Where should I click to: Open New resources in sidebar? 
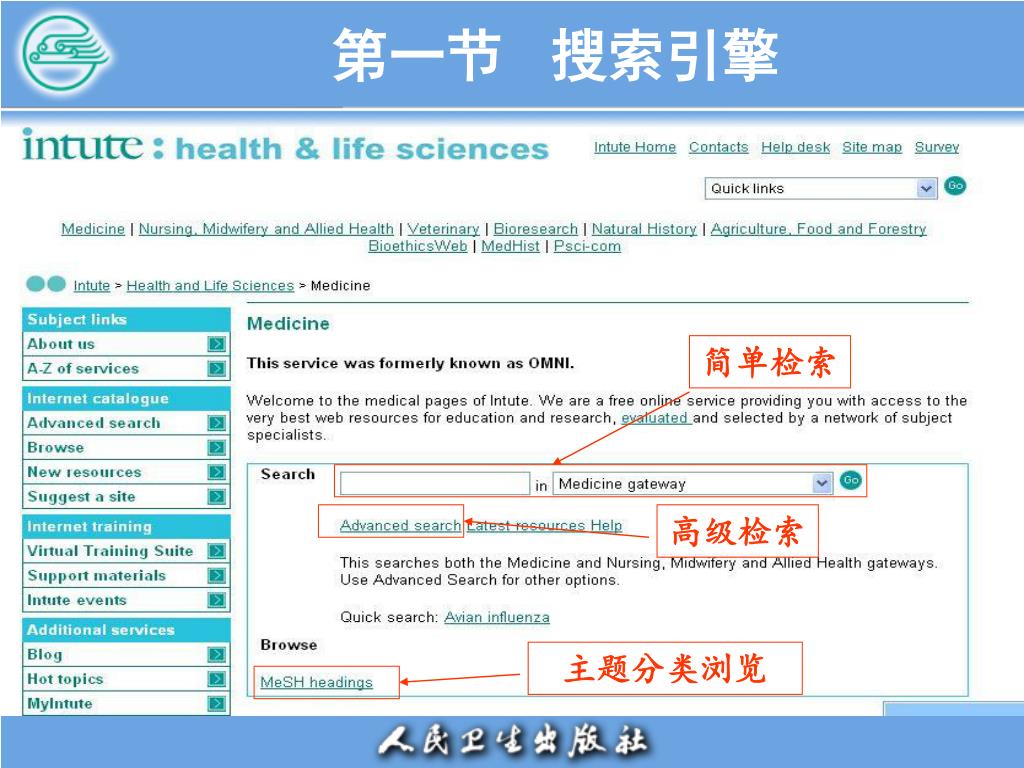tap(126, 472)
